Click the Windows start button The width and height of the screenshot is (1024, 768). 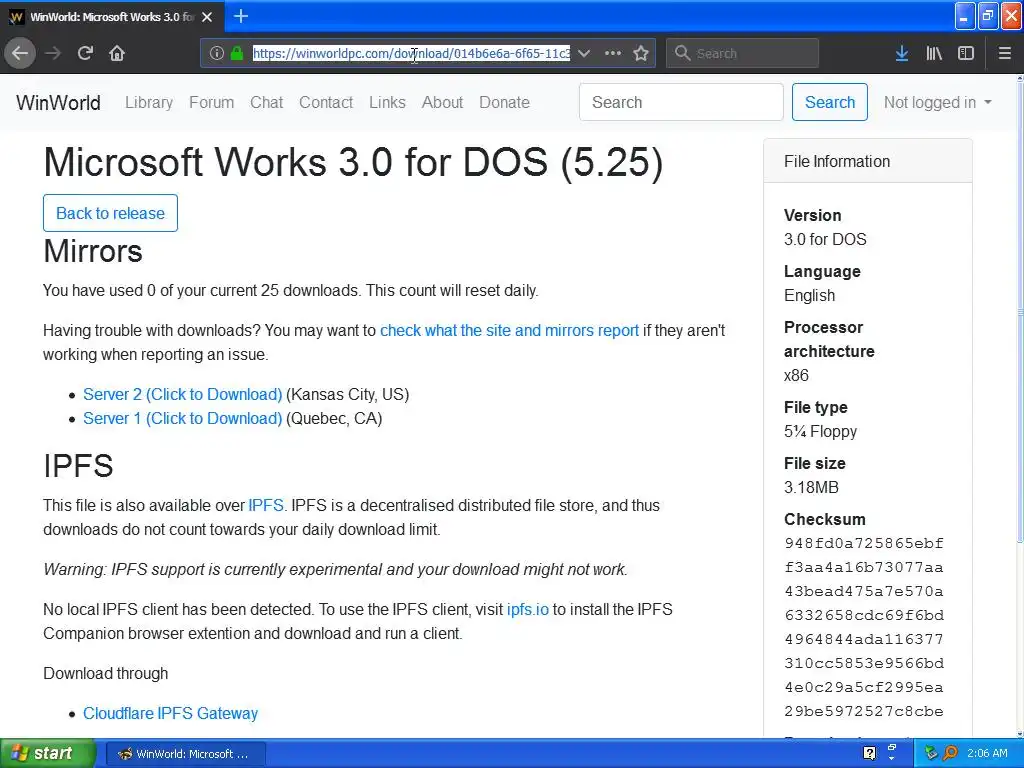tap(47, 753)
